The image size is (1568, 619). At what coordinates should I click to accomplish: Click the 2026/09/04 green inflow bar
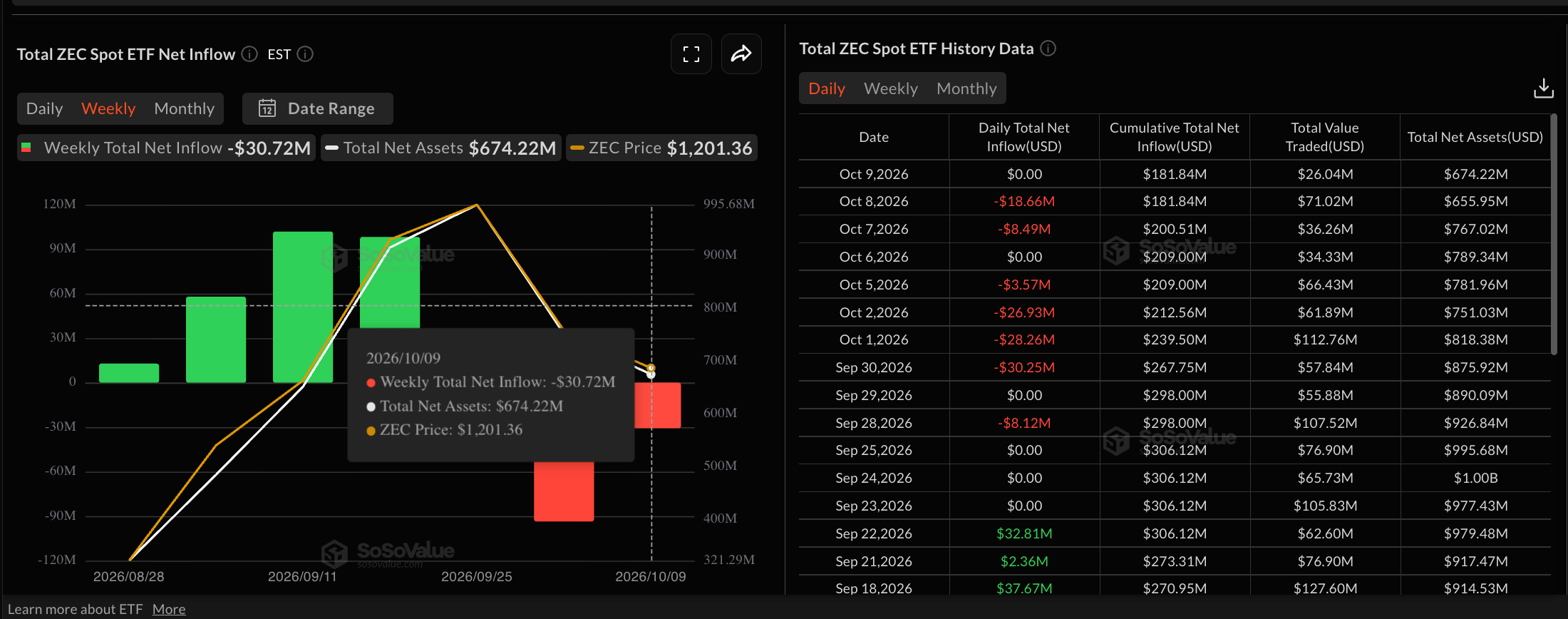point(216,339)
